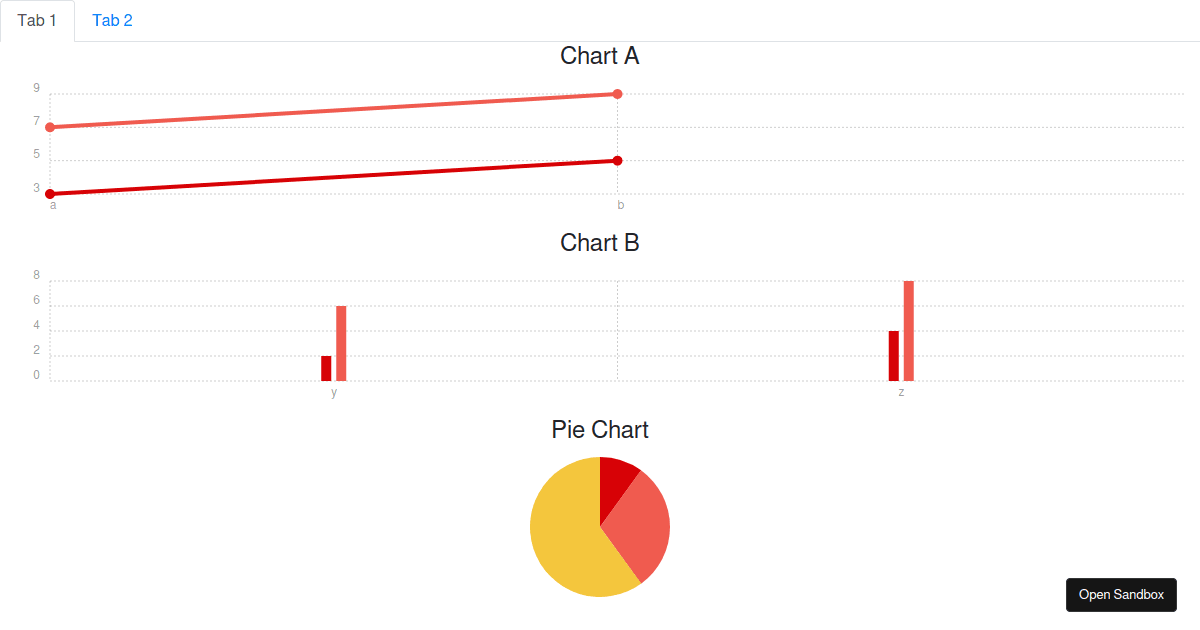Select Tab 1
The image size is (1200, 630).
(x=37, y=20)
